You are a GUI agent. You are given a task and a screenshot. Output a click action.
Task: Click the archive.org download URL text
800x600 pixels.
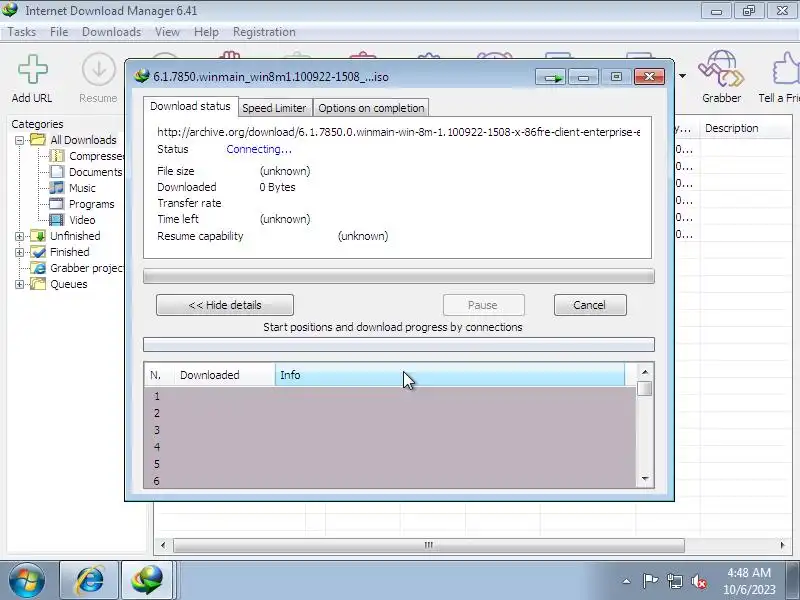pyautogui.click(x=398, y=132)
